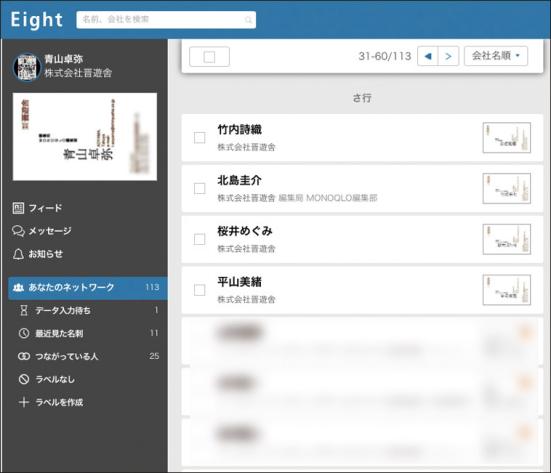The height and width of the screenshot is (473, 551).
Task: Go to previous page with left arrow
Action: pyautogui.click(x=428, y=56)
